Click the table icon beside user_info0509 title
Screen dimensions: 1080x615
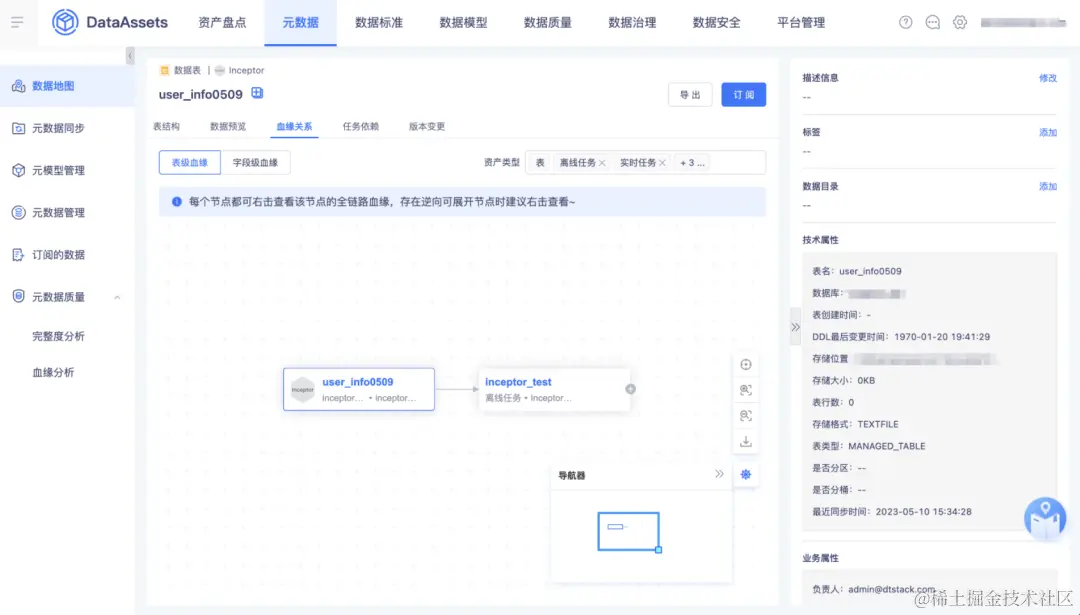257,93
